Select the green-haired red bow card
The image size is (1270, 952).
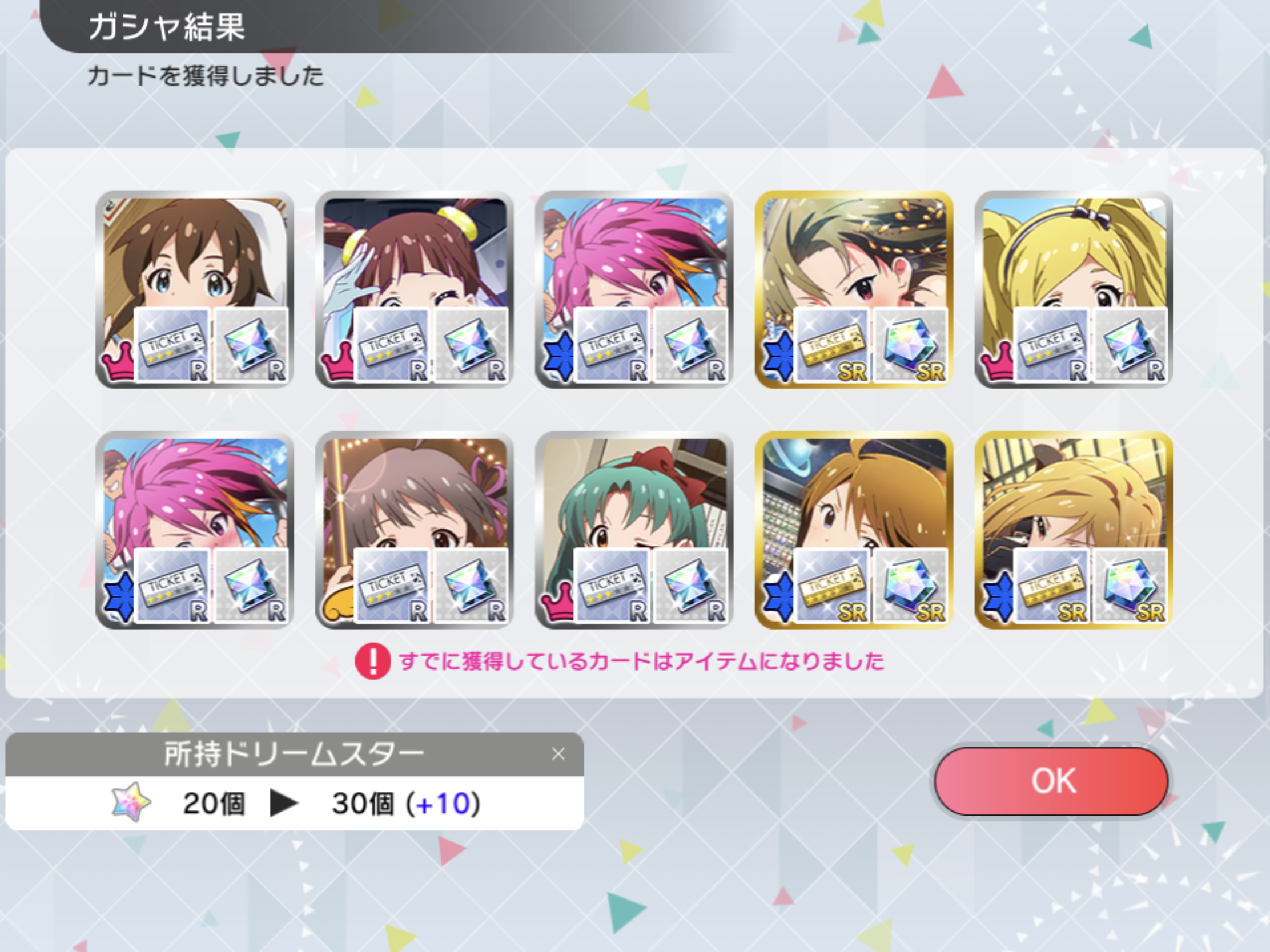(x=634, y=530)
